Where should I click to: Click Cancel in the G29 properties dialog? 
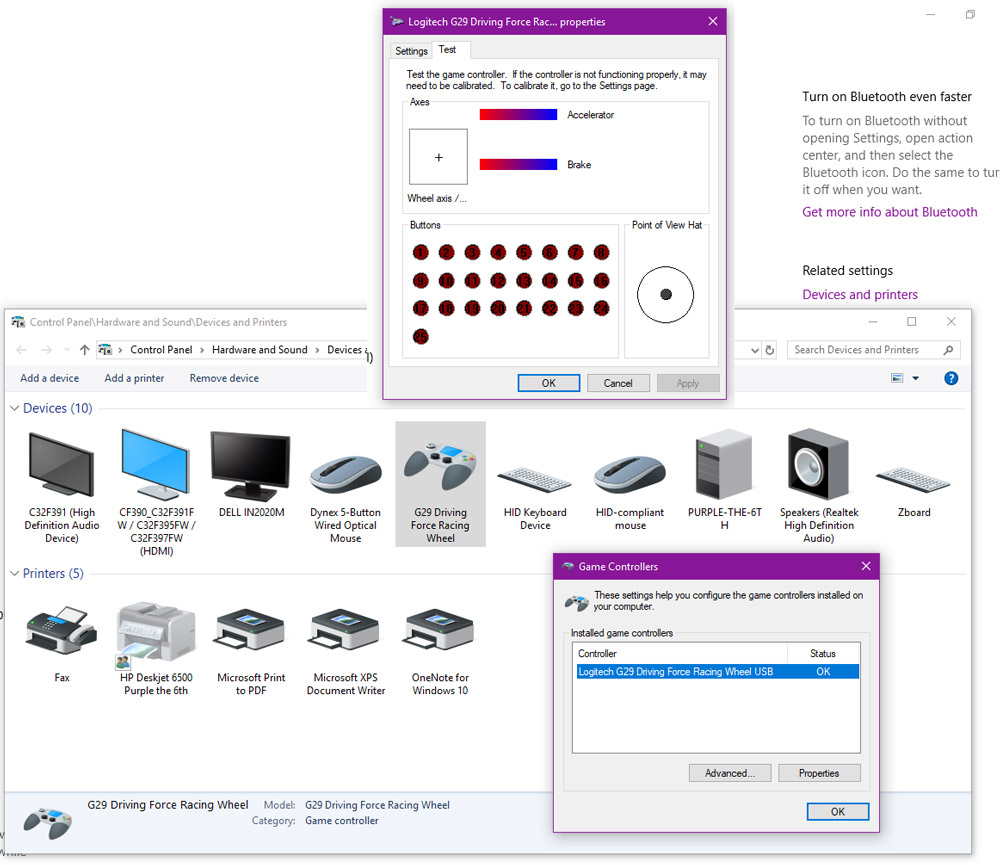tap(618, 383)
